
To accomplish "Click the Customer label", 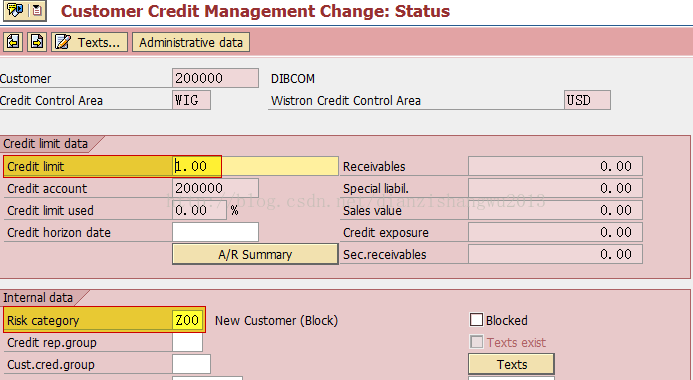I will pyautogui.click(x=26, y=79).
